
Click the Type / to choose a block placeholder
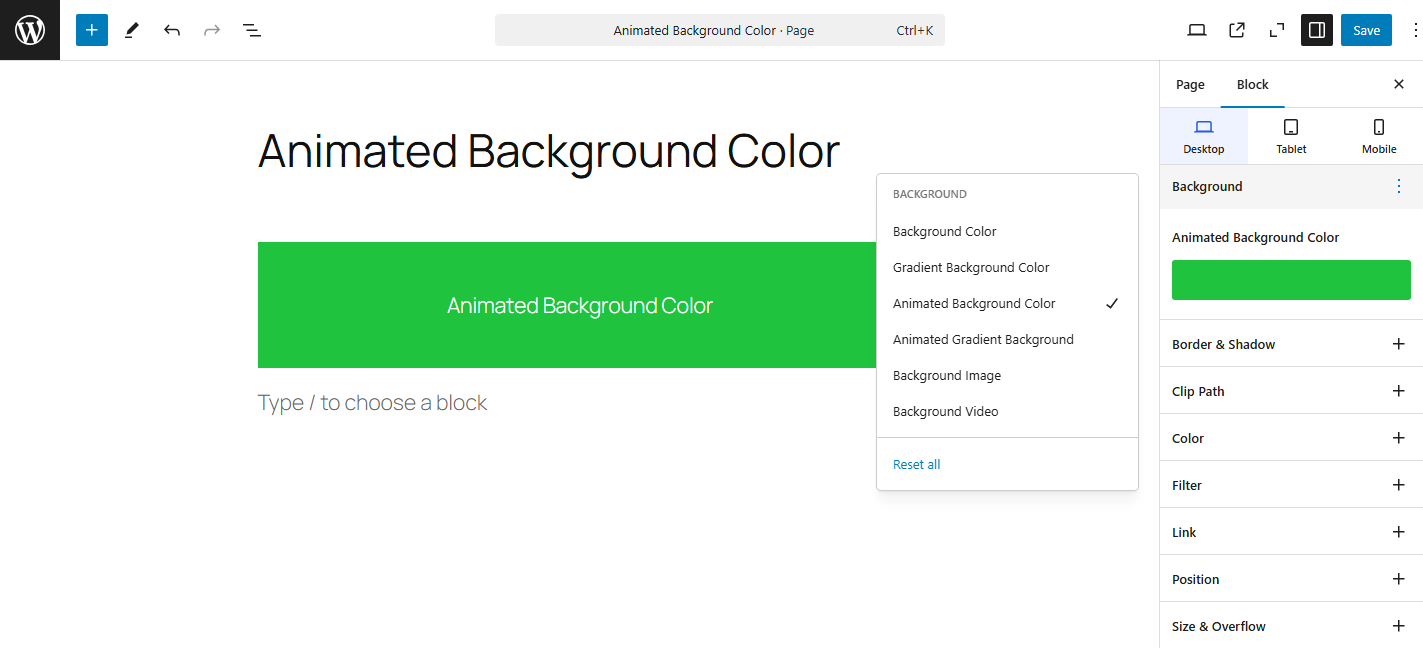coord(372,402)
